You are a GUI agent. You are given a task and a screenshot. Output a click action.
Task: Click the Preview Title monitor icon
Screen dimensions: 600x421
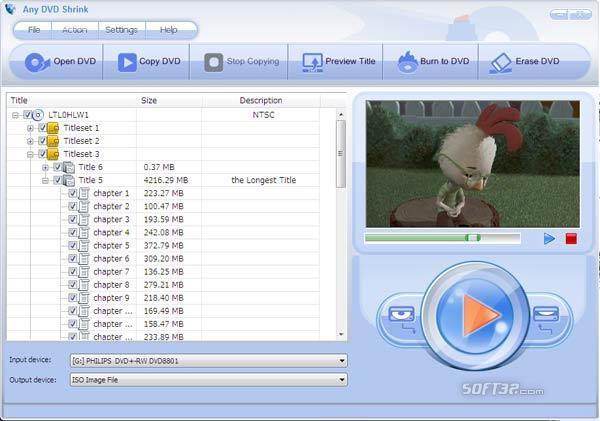313,62
